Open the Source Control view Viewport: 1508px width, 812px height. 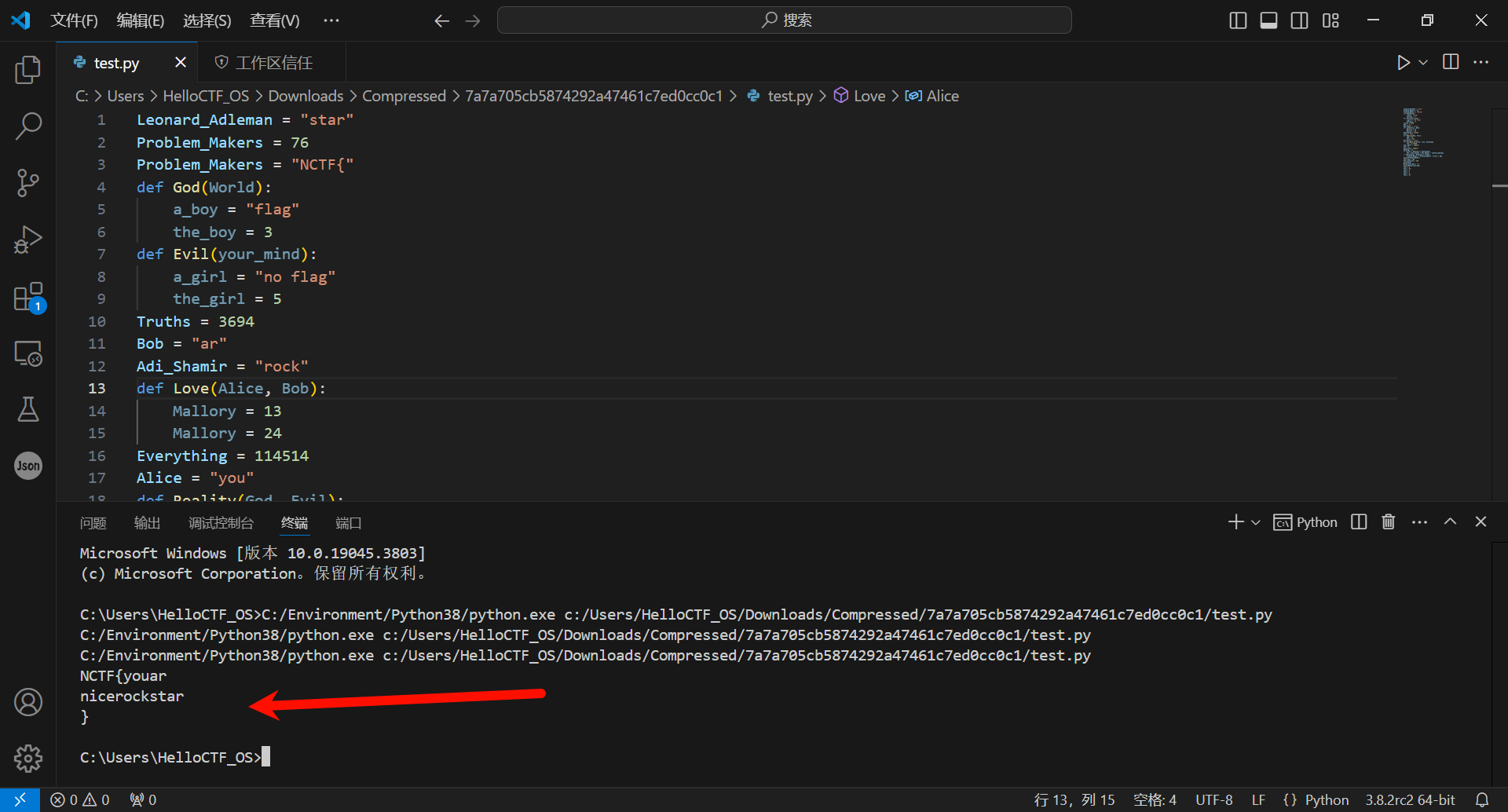(x=28, y=182)
